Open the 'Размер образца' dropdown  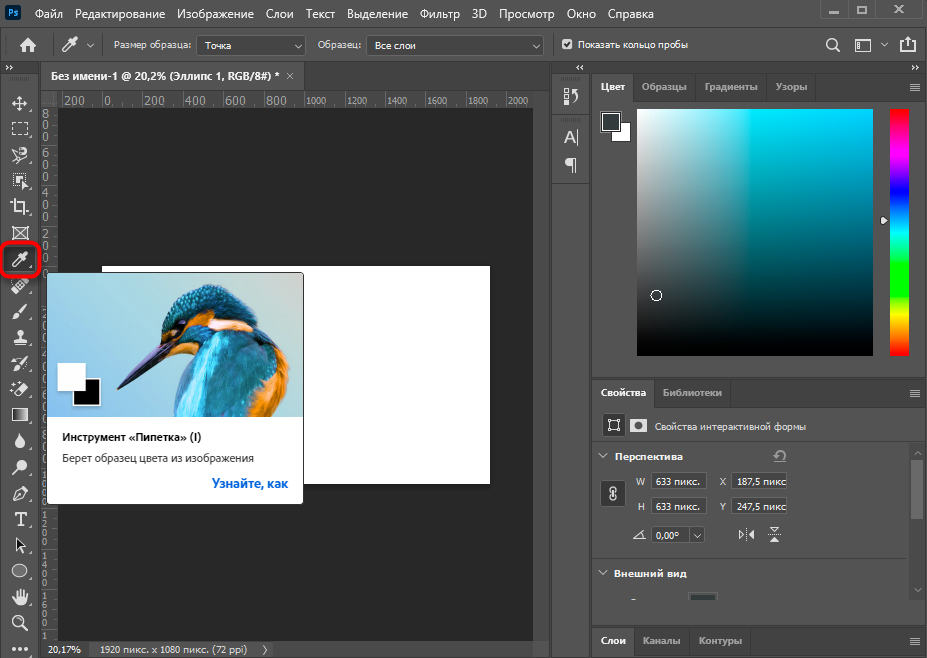[x=251, y=45]
